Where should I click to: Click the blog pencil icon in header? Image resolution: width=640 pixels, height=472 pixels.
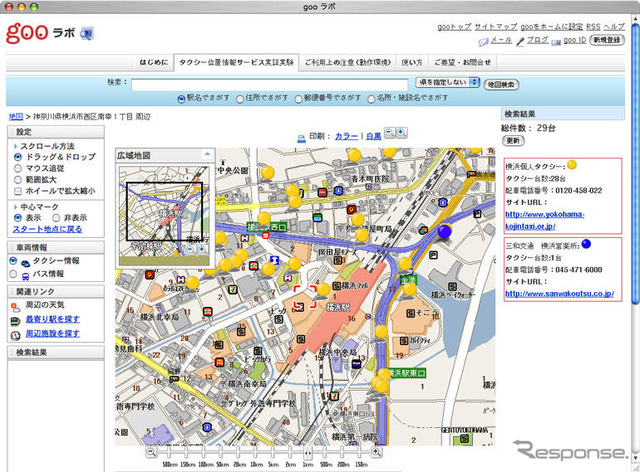[x=520, y=41]
